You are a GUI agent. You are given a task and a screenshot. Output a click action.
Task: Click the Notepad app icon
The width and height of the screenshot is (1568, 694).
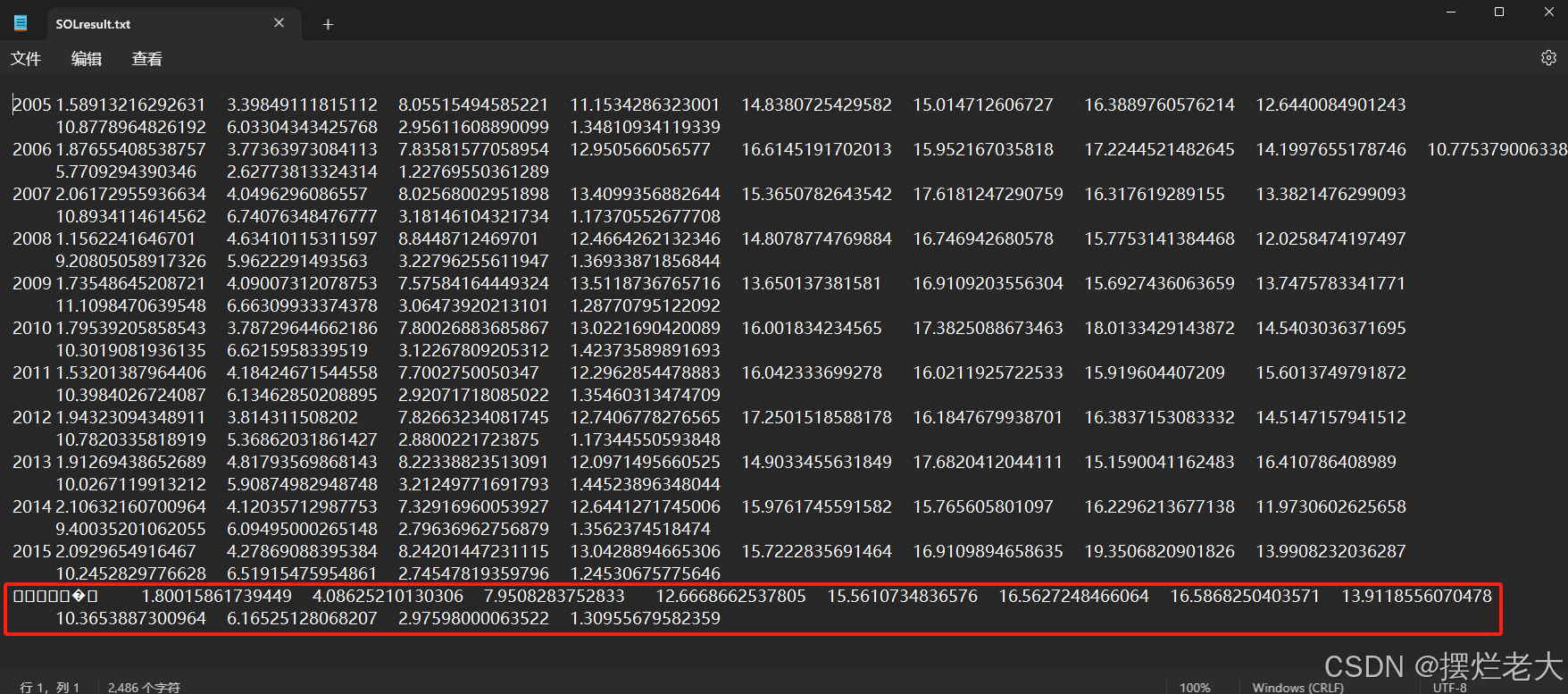[21, 23]
